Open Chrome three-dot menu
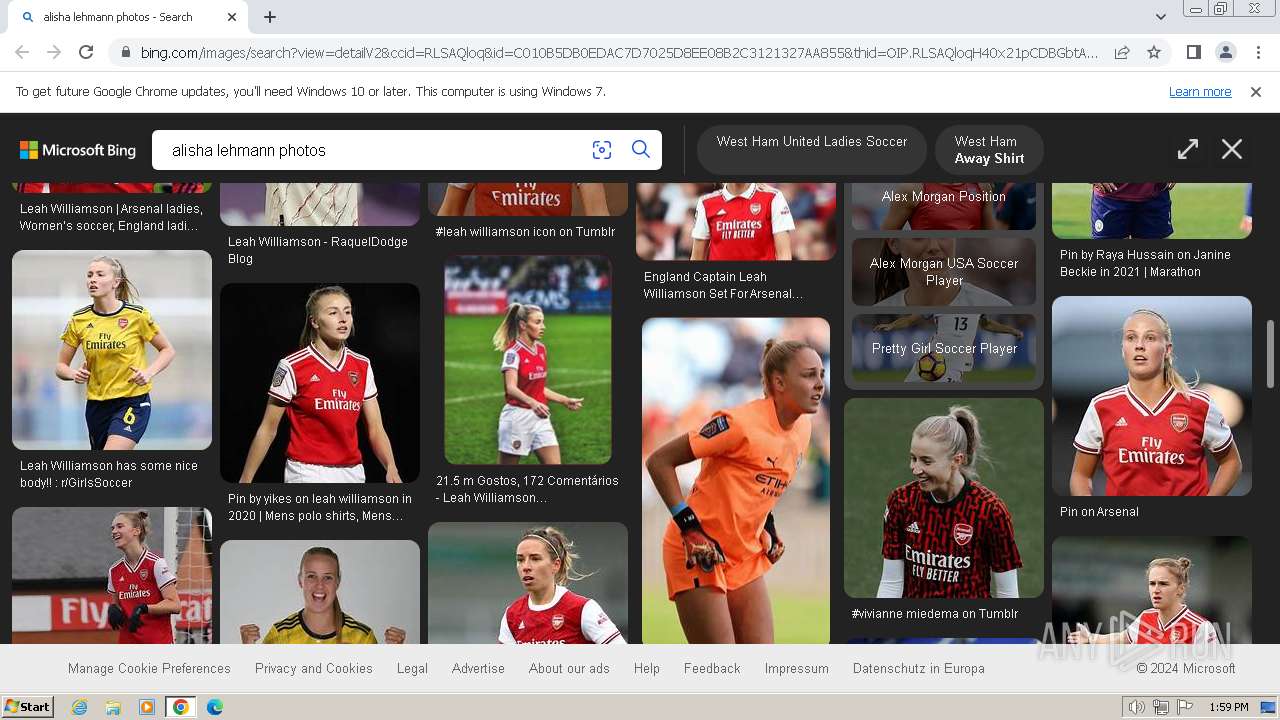Image resolution: width=1280 pixels, height=720 pixels. point(1258,52)
